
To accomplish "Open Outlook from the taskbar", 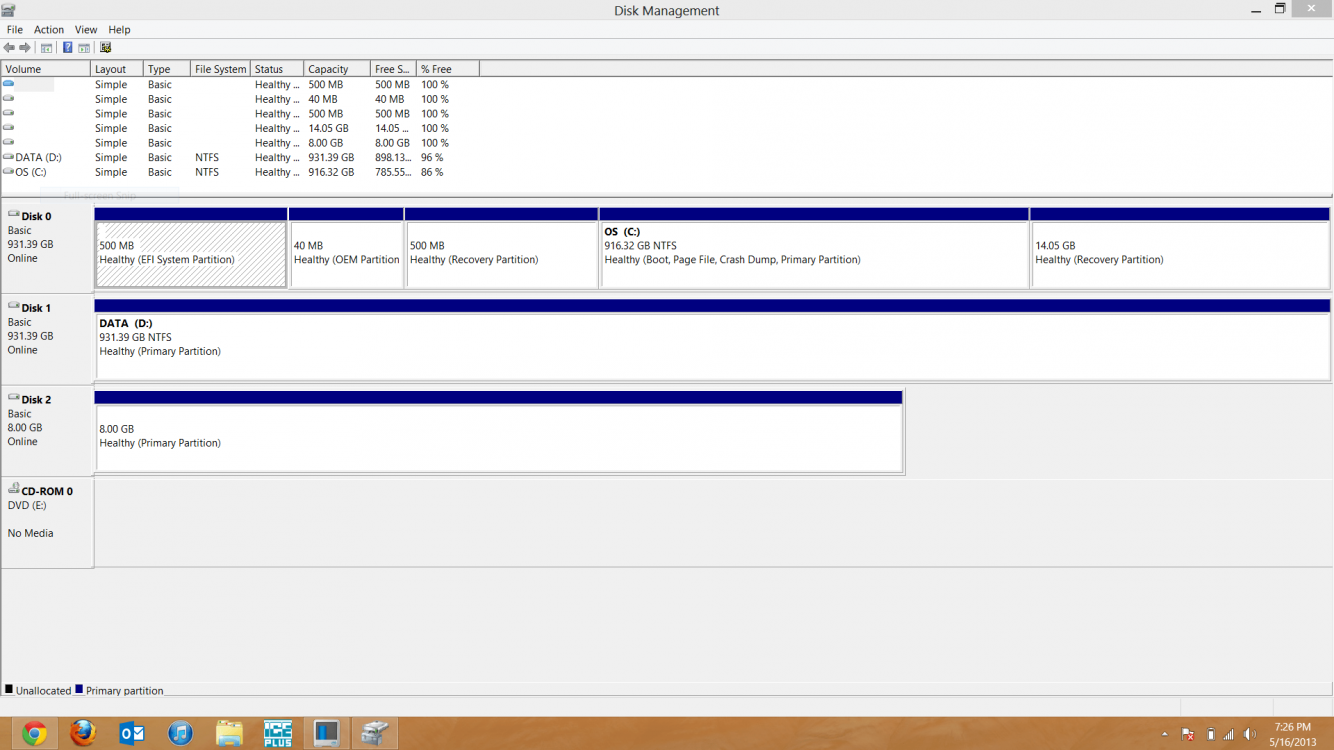I will point(132,733).
